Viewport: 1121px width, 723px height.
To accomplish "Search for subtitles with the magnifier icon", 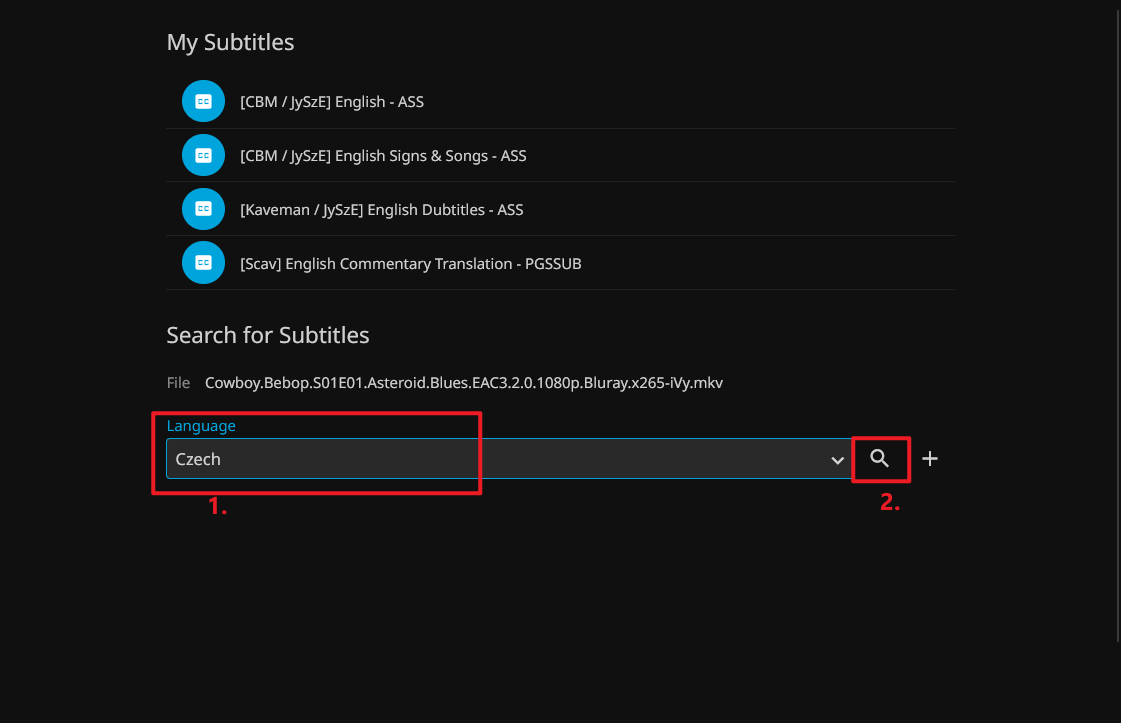I will (x=880, y=458).
